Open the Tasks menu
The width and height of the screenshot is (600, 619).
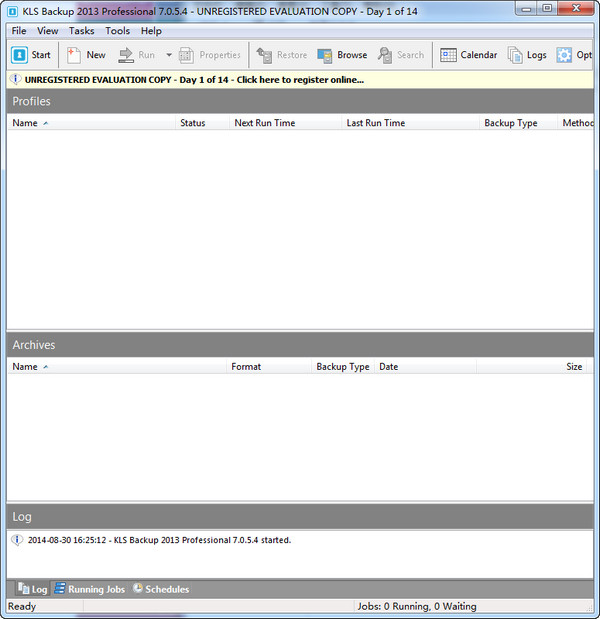81,31
